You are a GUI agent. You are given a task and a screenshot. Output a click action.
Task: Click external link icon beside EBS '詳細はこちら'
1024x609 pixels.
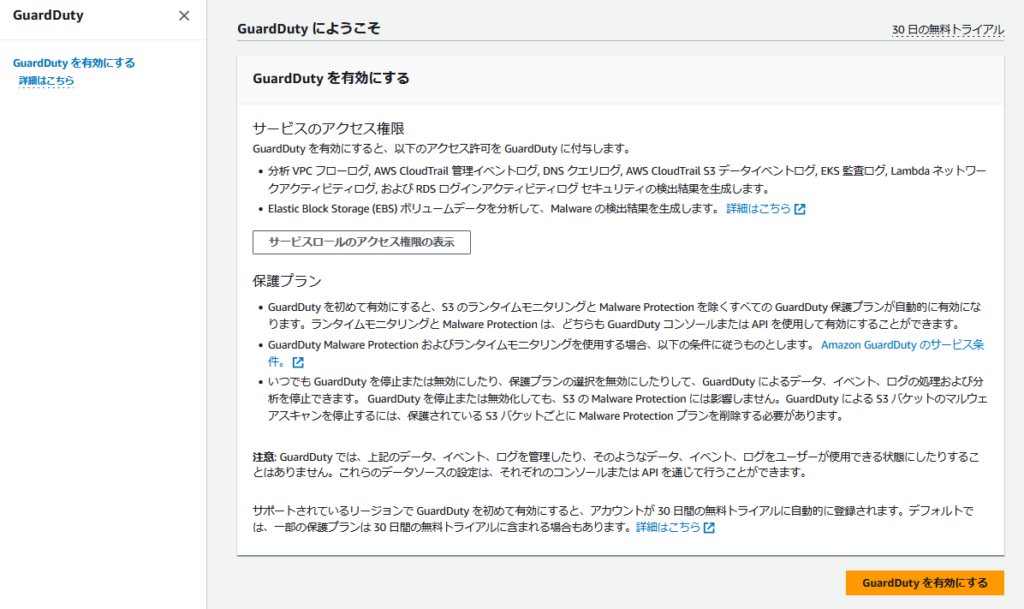[800, 210]
